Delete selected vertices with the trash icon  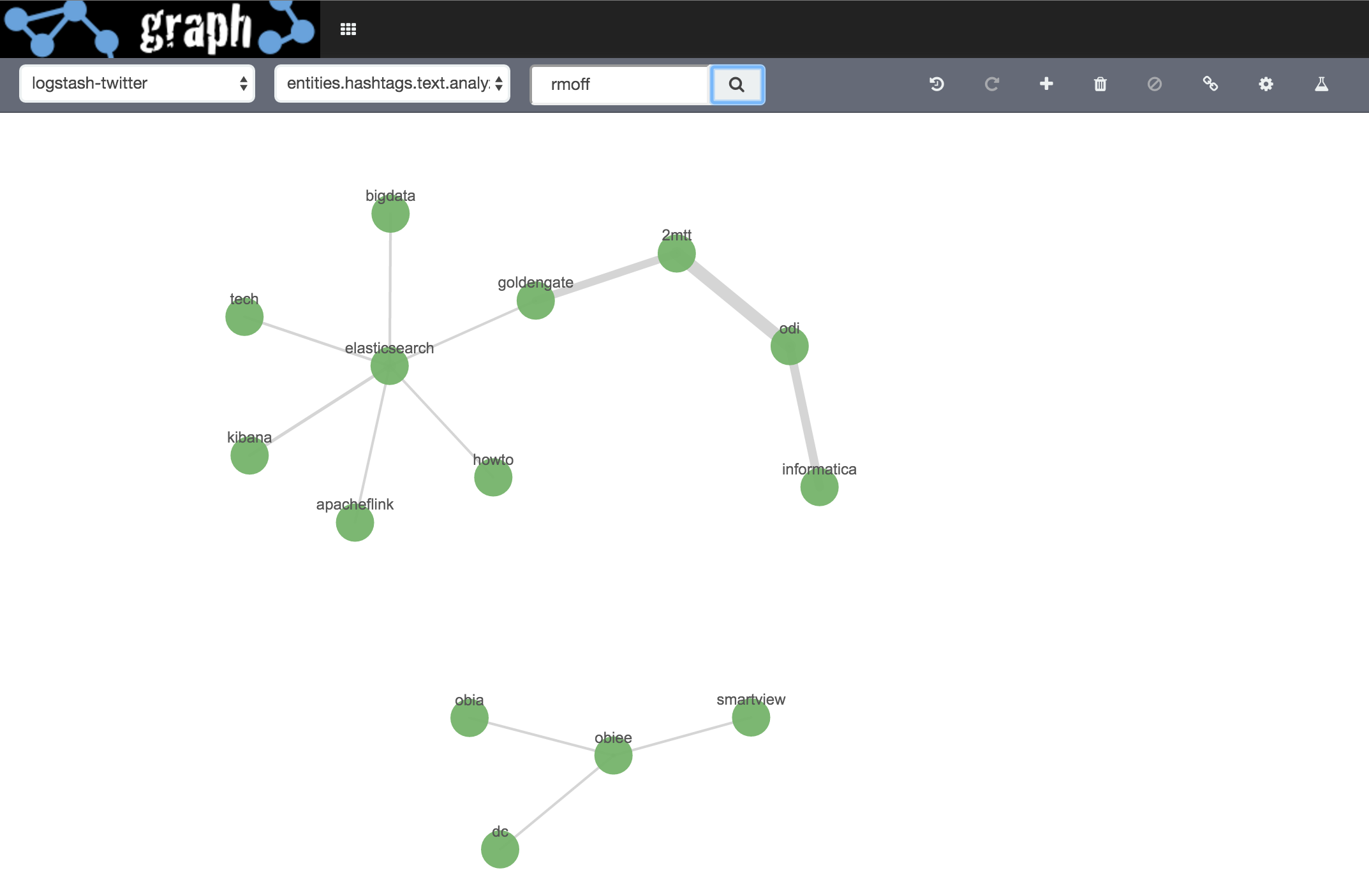(1100, 84)
